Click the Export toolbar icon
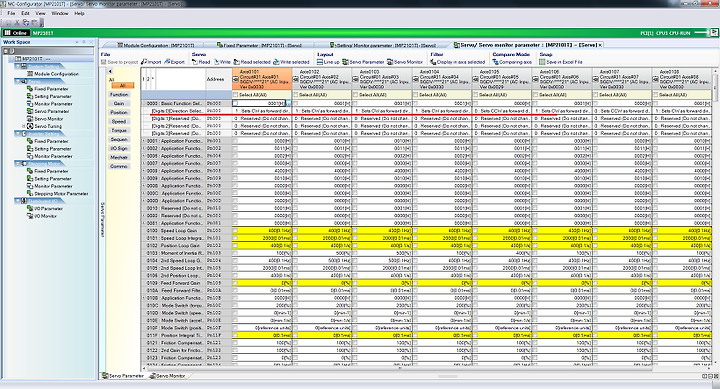720x389 pixels. tap(167, 62)
